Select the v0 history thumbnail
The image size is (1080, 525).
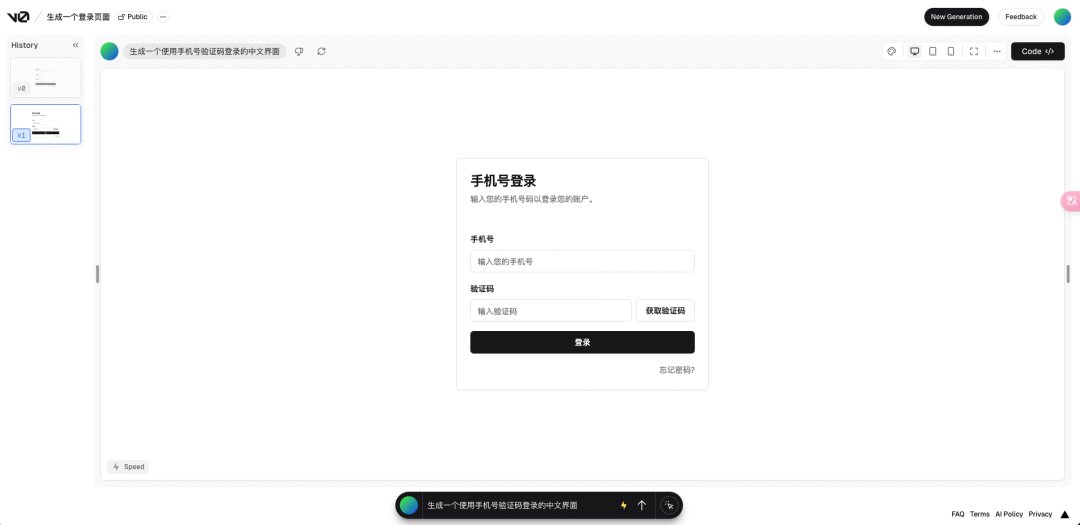[45, 77]
